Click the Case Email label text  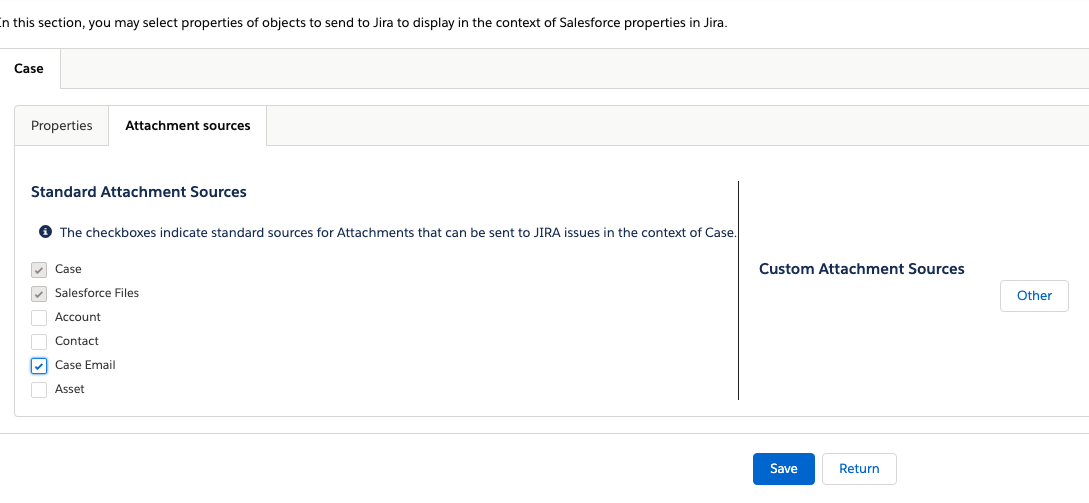pos(85,365)
